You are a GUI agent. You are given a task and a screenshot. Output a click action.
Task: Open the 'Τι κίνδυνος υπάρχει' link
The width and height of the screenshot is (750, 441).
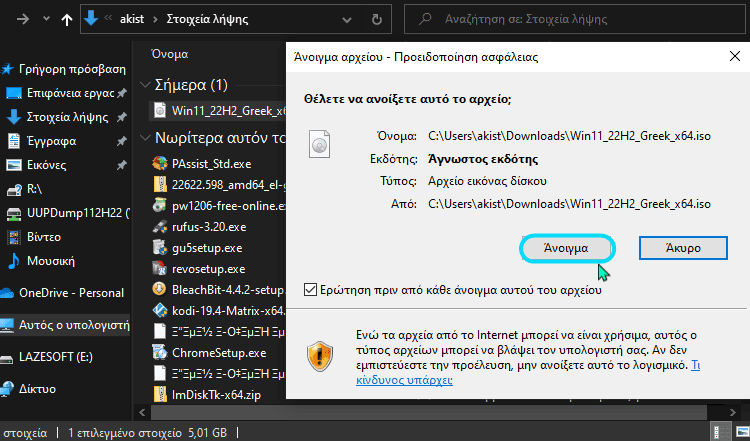528,373
